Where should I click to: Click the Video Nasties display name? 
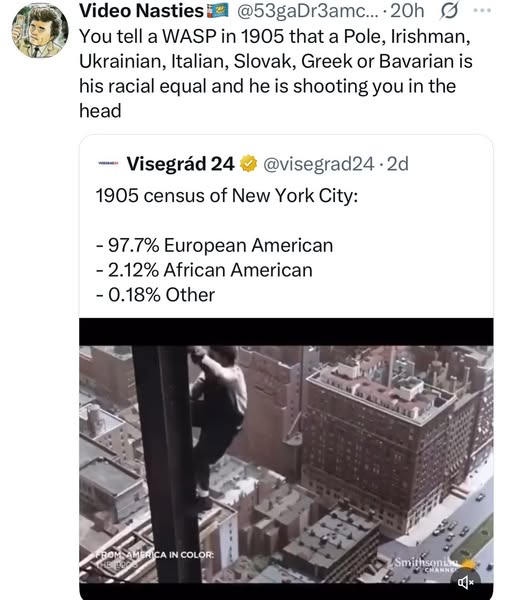point(142,11)
